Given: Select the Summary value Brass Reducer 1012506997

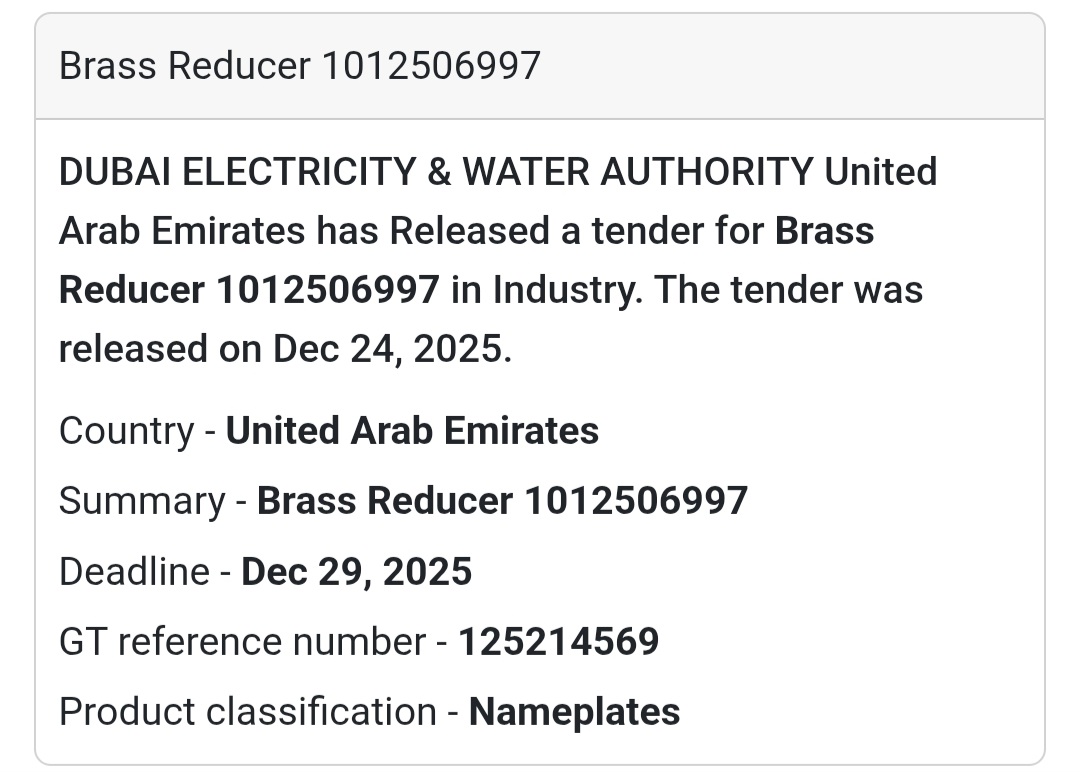Looking at the screenshot, I should click(x=502, y=501).
